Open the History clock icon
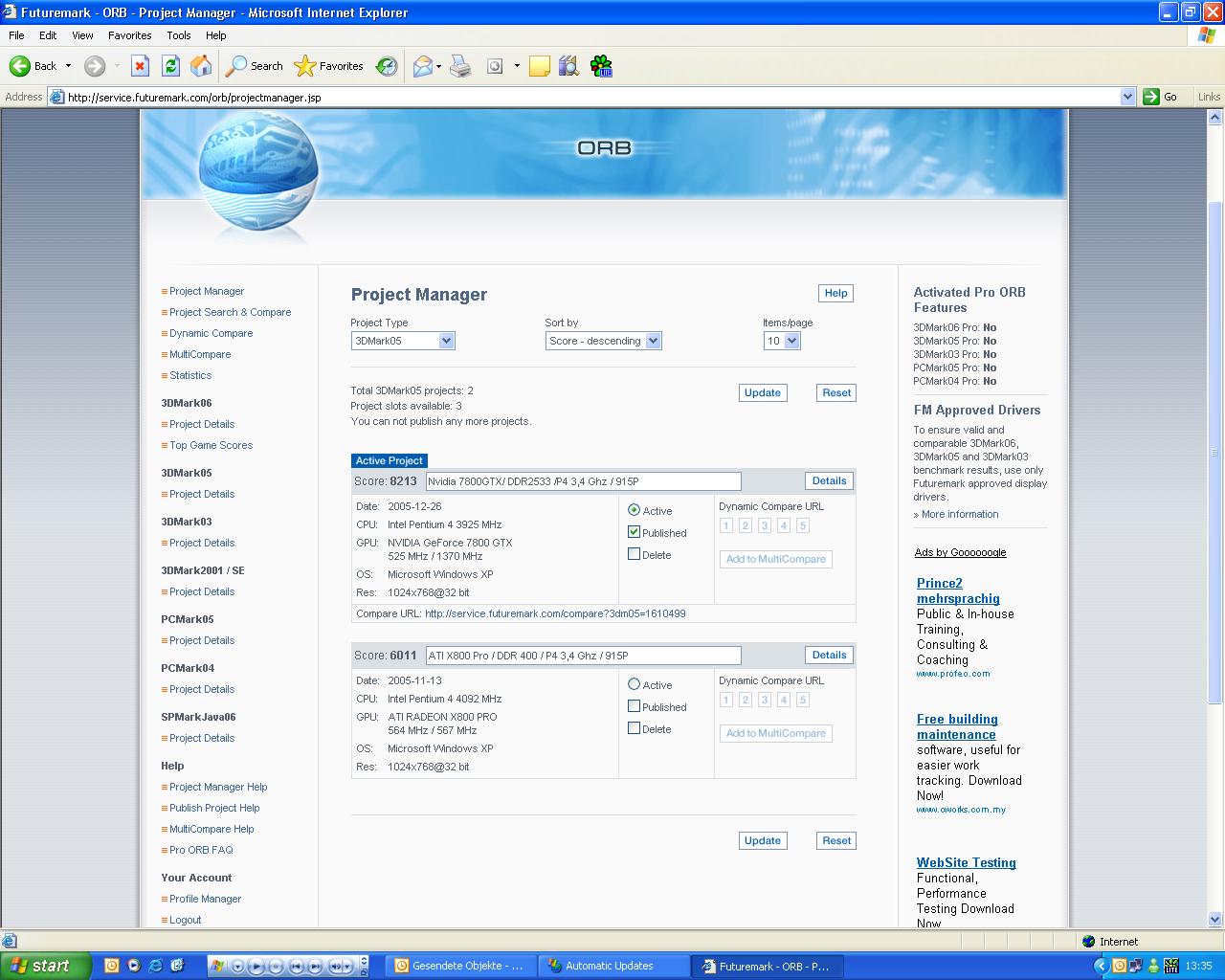 tap(387, 66)
